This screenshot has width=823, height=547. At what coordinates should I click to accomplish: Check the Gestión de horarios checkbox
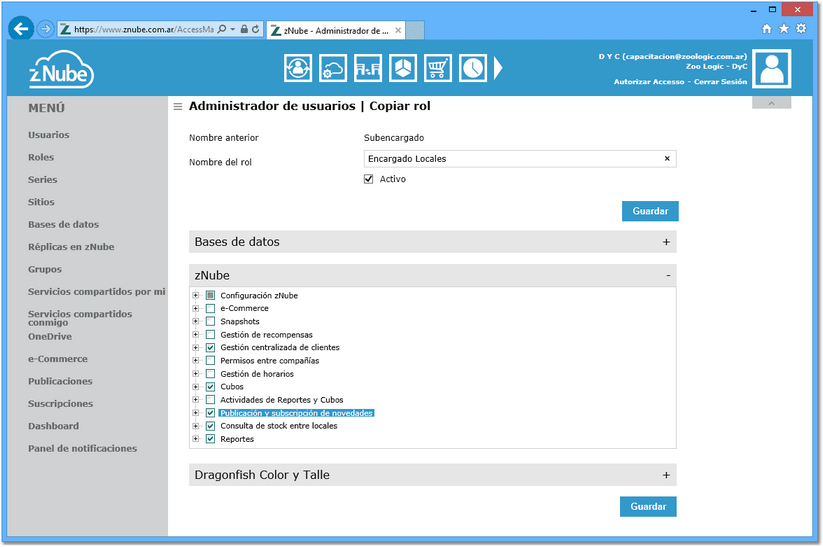click(210, 374)
